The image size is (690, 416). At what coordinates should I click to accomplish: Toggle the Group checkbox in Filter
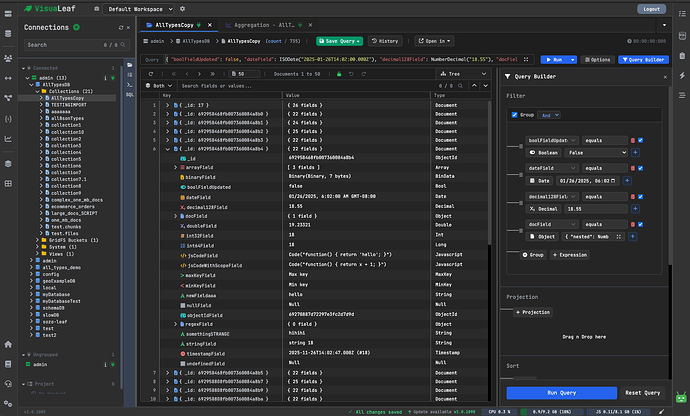pos(514,114)
